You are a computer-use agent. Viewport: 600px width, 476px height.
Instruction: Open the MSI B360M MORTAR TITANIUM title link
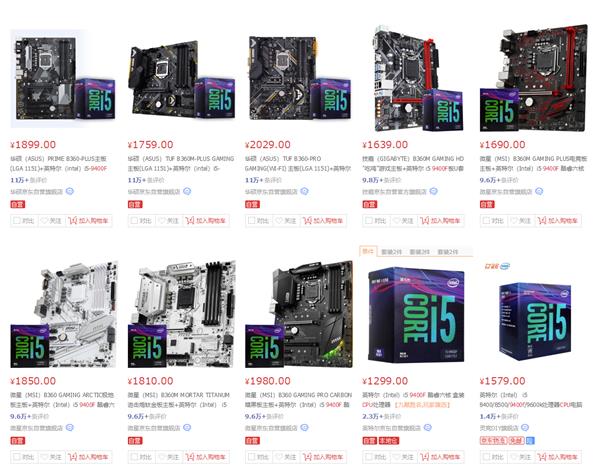[179, 399]
